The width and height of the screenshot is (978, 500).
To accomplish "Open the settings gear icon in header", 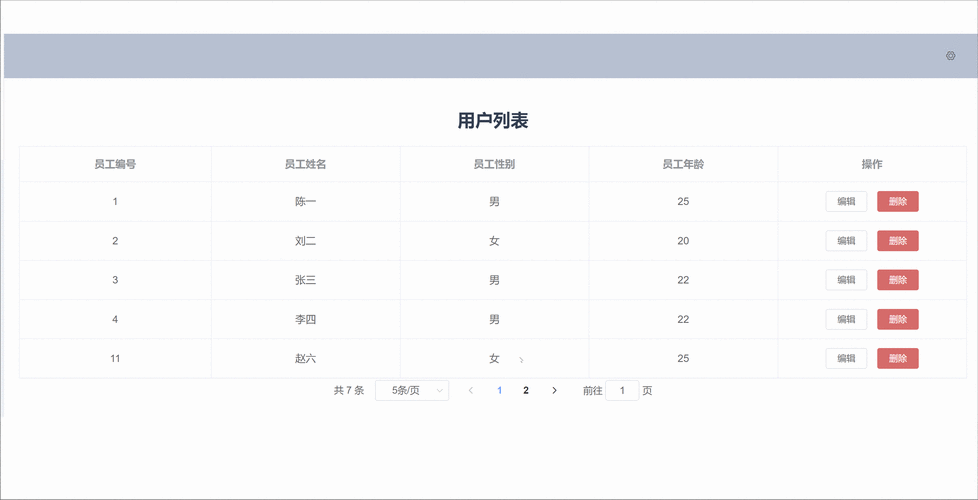I will (x=950, y=56).
